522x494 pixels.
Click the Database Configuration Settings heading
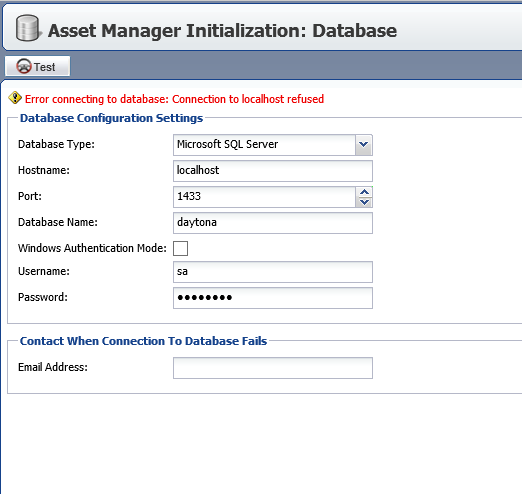(x=111, y=118)
